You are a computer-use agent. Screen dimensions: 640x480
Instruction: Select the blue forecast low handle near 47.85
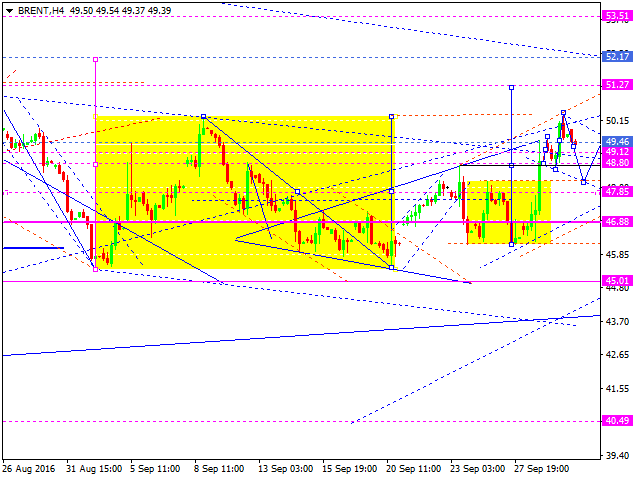584,182
